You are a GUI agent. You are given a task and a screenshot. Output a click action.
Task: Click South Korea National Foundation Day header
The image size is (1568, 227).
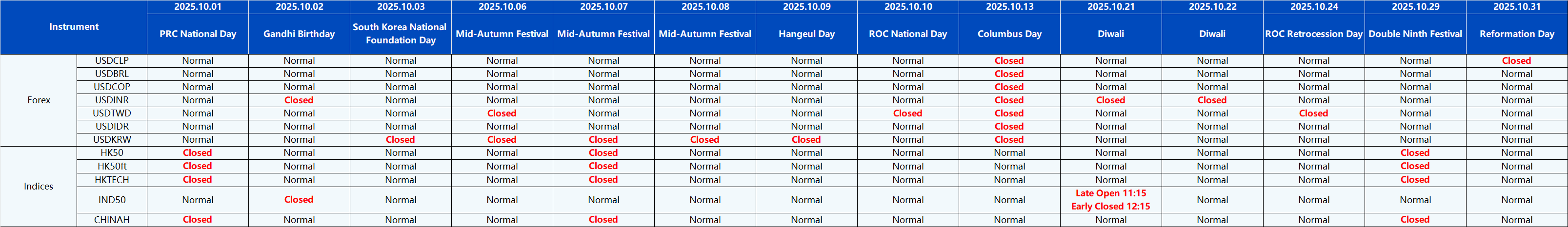(401, 34)
